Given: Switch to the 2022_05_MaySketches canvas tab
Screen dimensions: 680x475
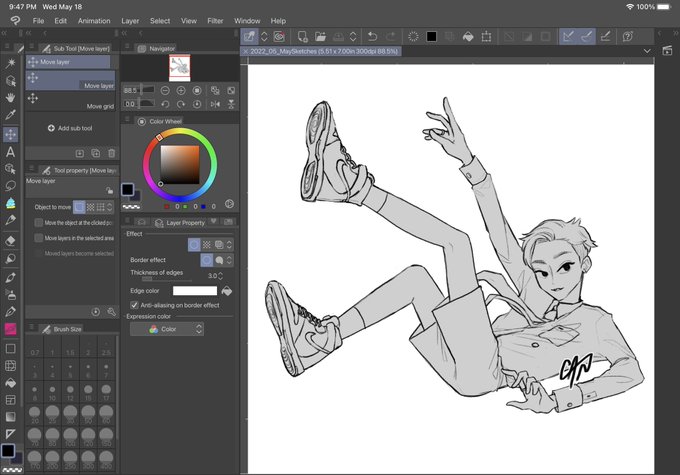Looking at the screenshot, I should 321,51.
